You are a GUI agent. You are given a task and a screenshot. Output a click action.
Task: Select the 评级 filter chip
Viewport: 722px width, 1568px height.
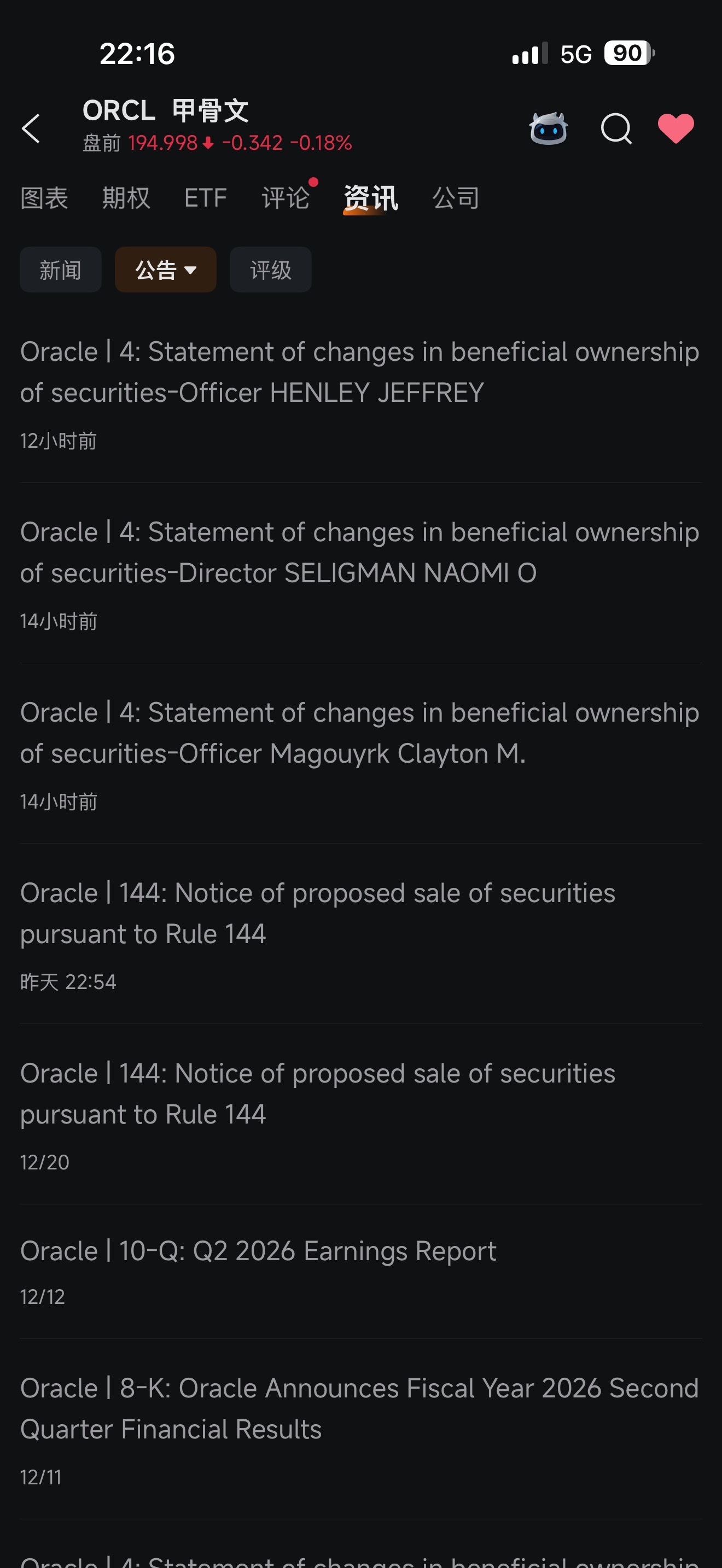pos(270,270)
